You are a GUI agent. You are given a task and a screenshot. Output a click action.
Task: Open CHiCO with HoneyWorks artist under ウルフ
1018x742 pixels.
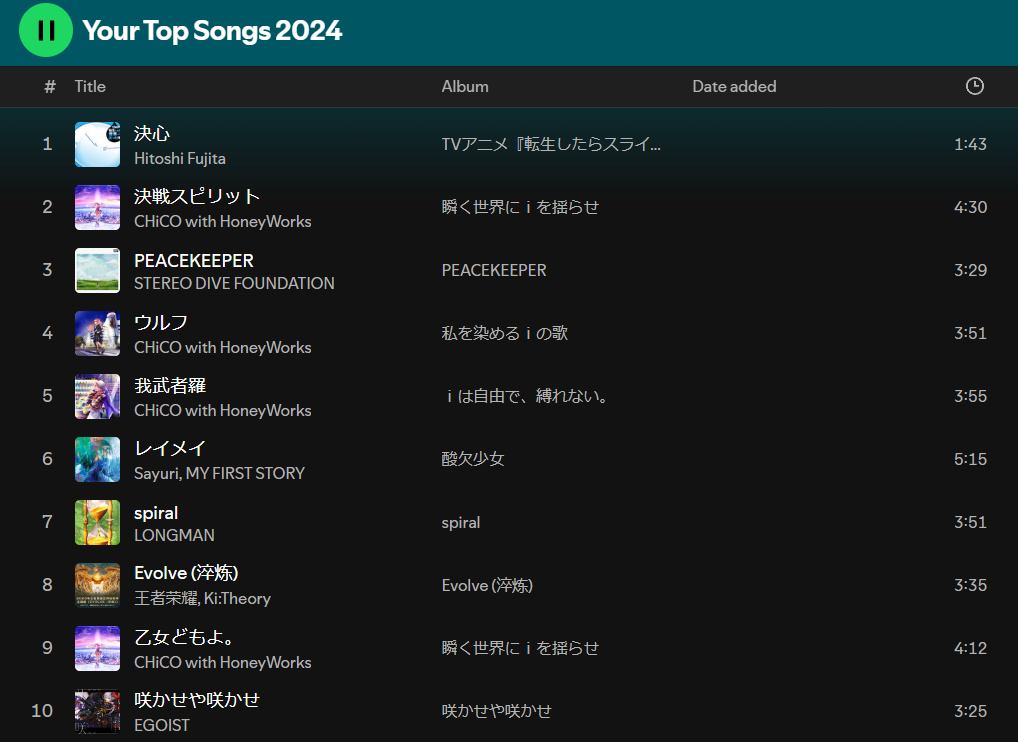[x=223, y=347]
